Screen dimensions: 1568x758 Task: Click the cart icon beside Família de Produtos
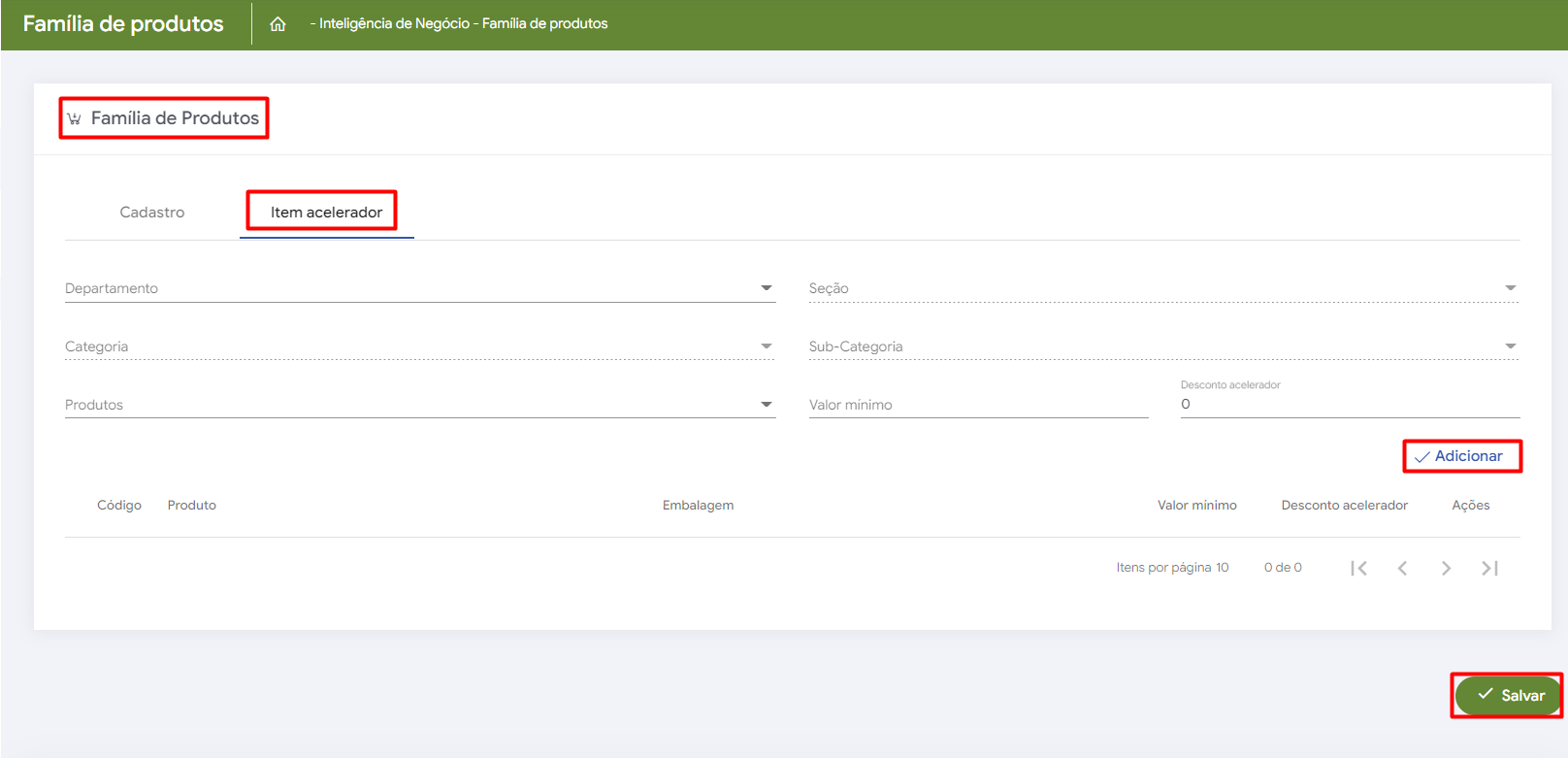(x=74, y=118)
